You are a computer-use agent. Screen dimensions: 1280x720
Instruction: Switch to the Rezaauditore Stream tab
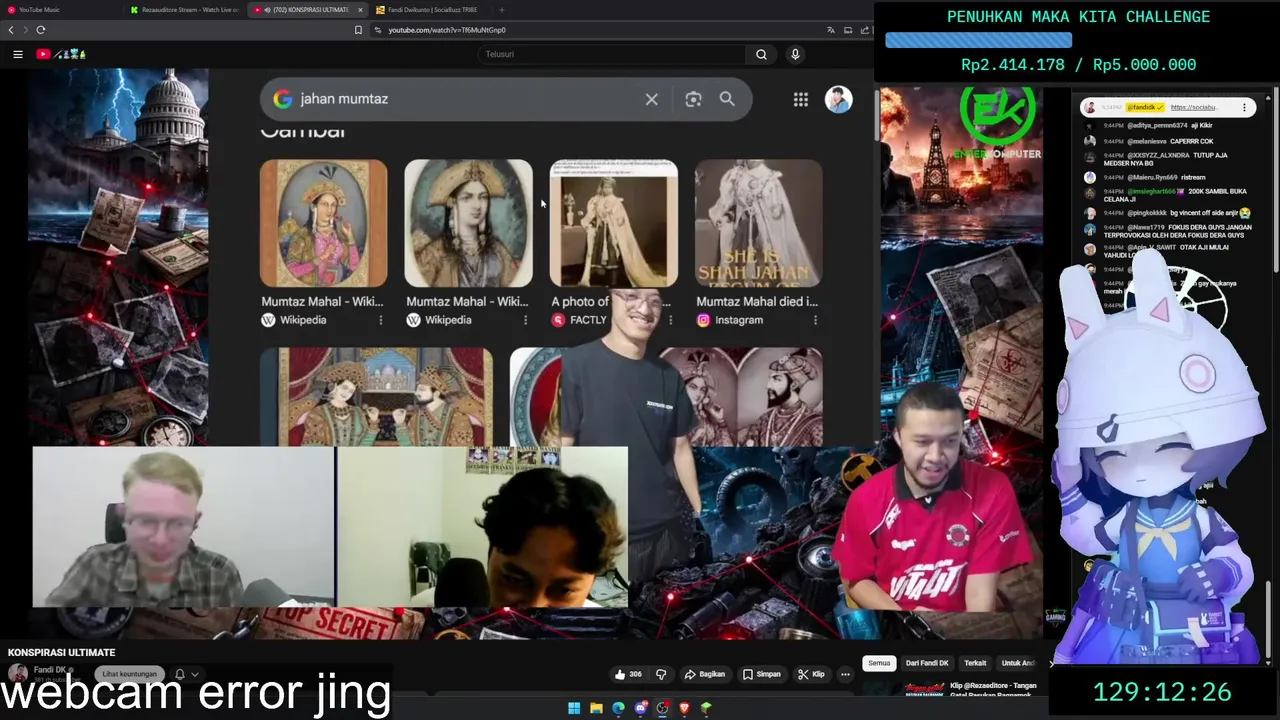185,10
